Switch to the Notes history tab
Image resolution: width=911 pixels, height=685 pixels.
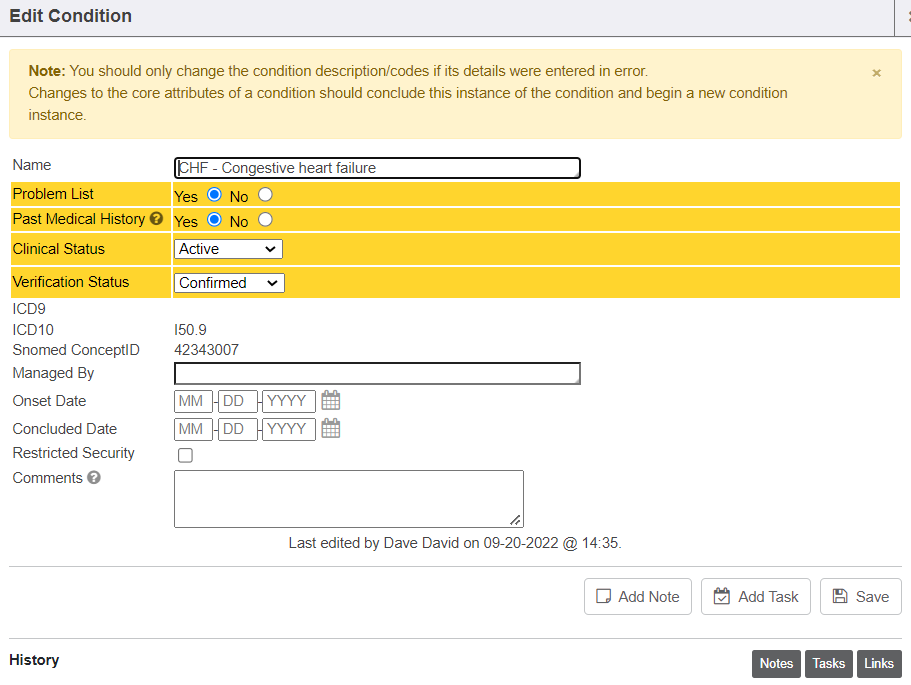tap(776, 664)
